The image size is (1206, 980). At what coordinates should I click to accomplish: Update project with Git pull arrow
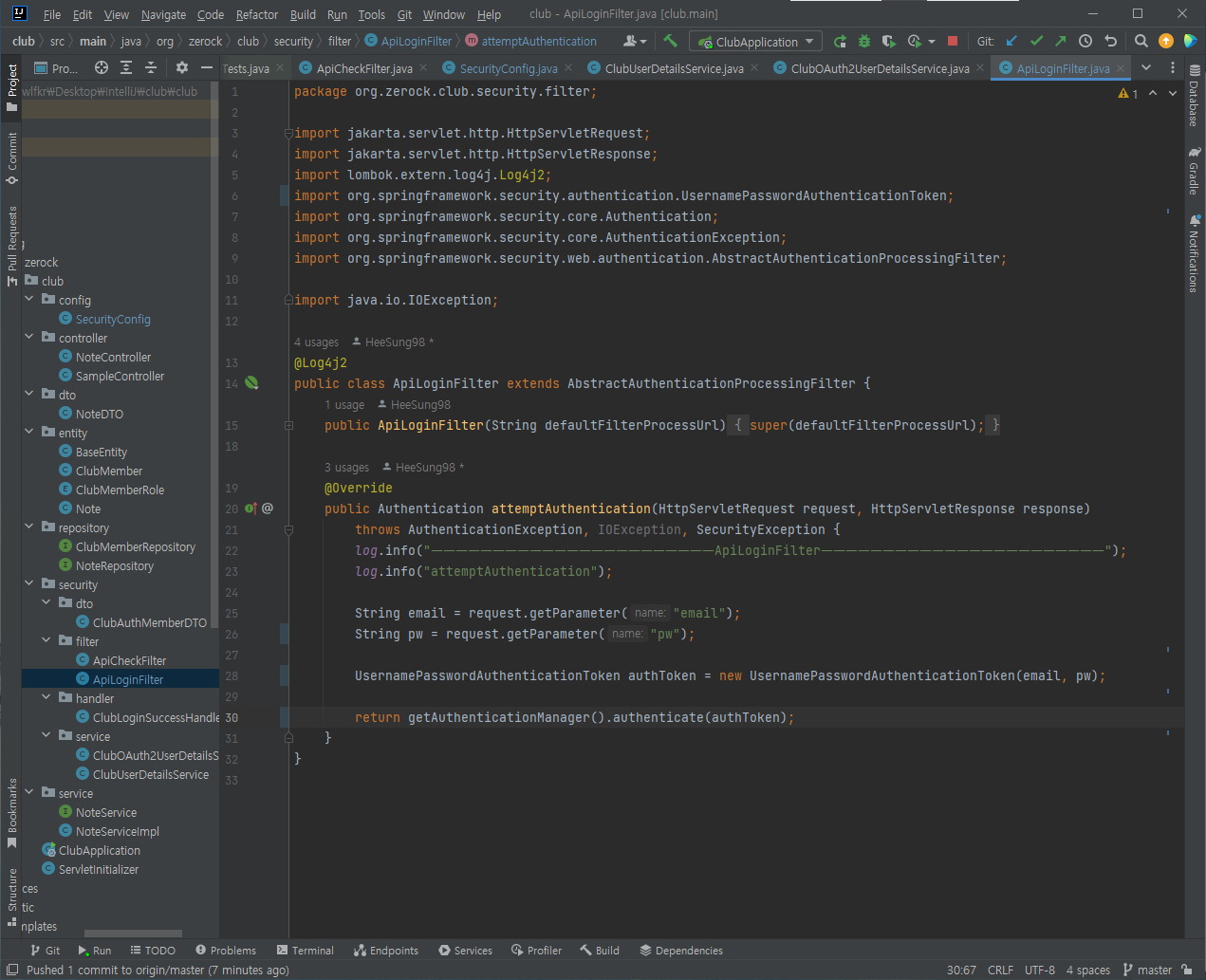(x=1011, y=41)
